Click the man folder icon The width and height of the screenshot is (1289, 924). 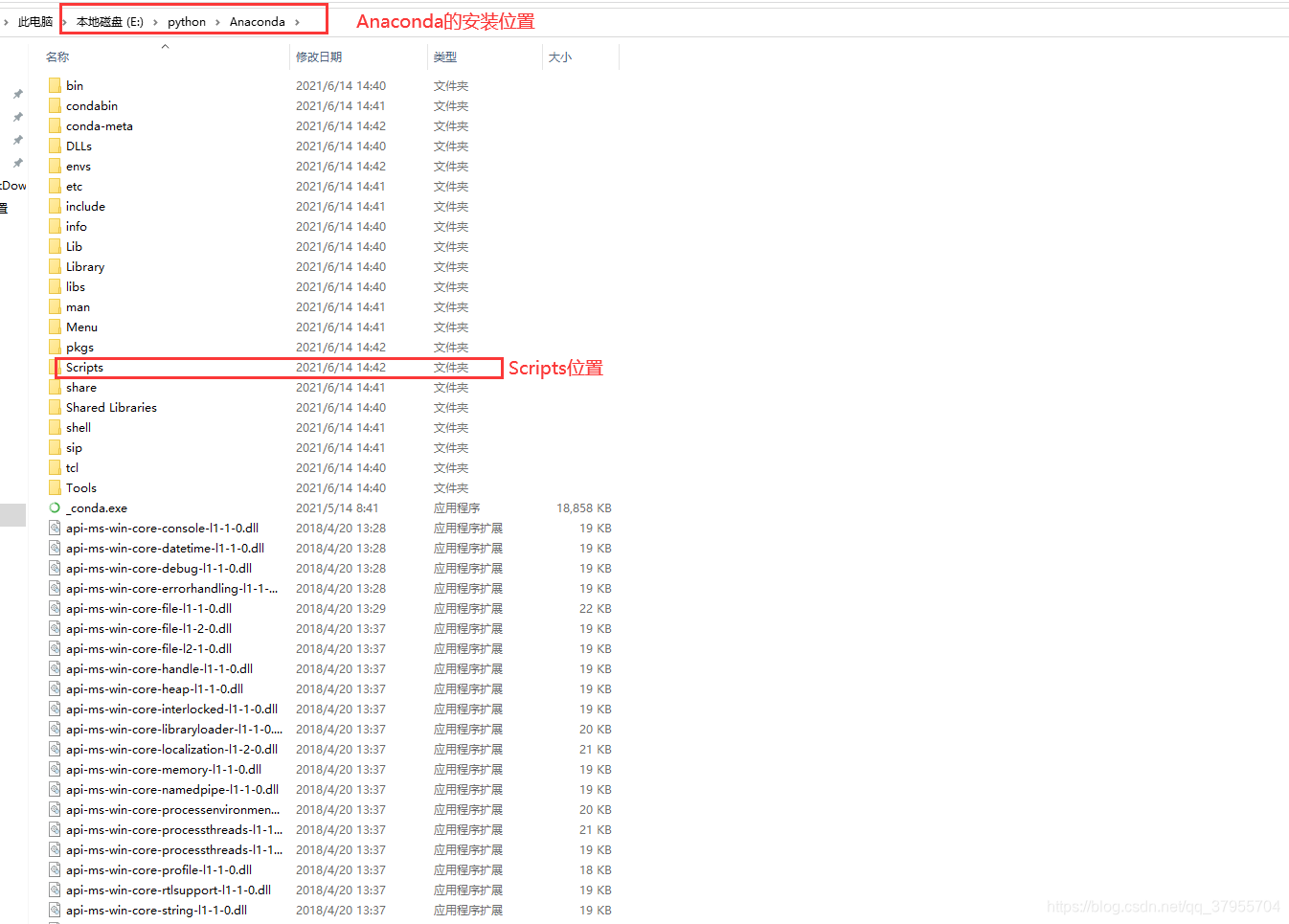55,306
